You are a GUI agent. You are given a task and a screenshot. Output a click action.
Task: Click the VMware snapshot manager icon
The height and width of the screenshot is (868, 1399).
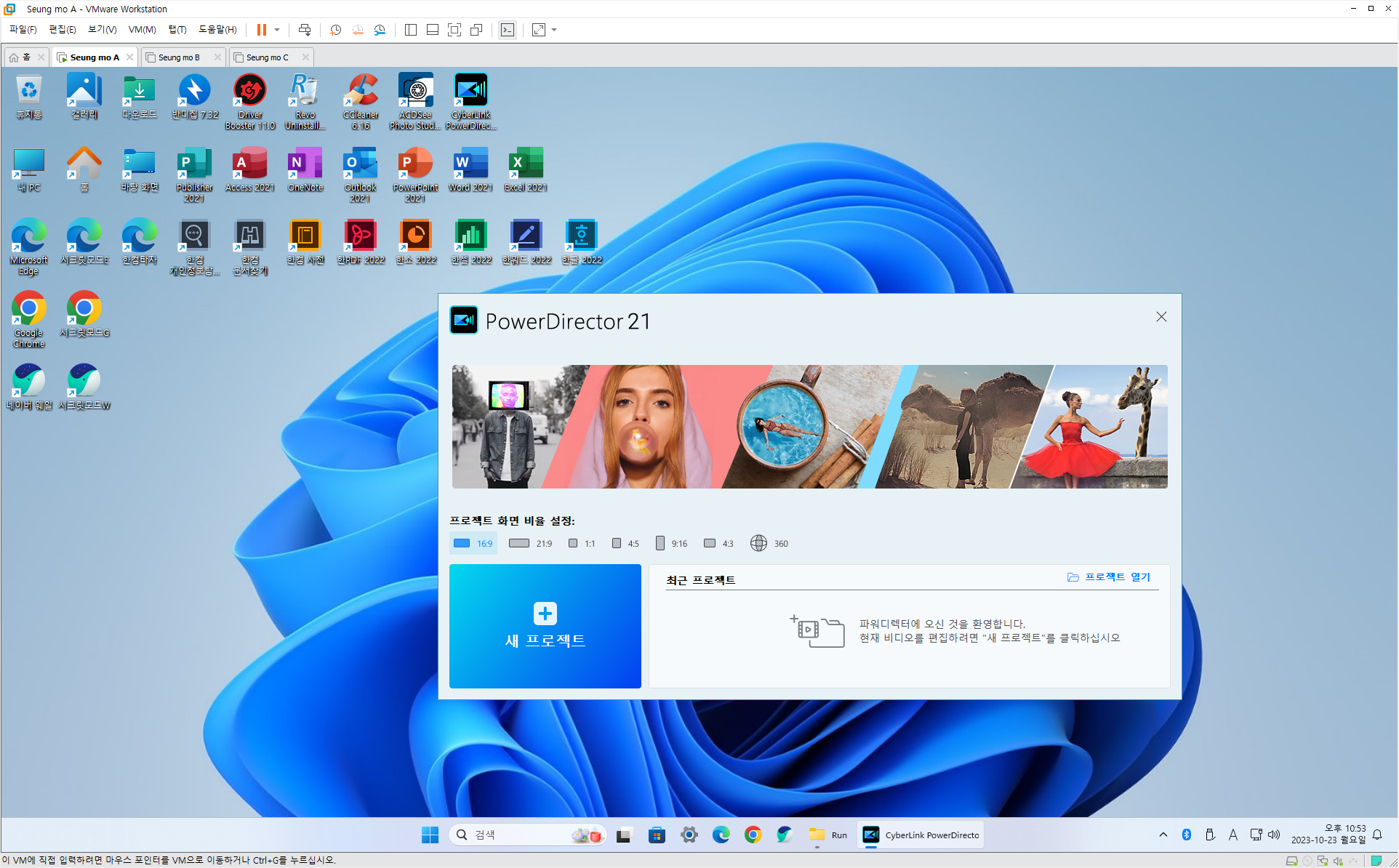click(x=380, y=30)
